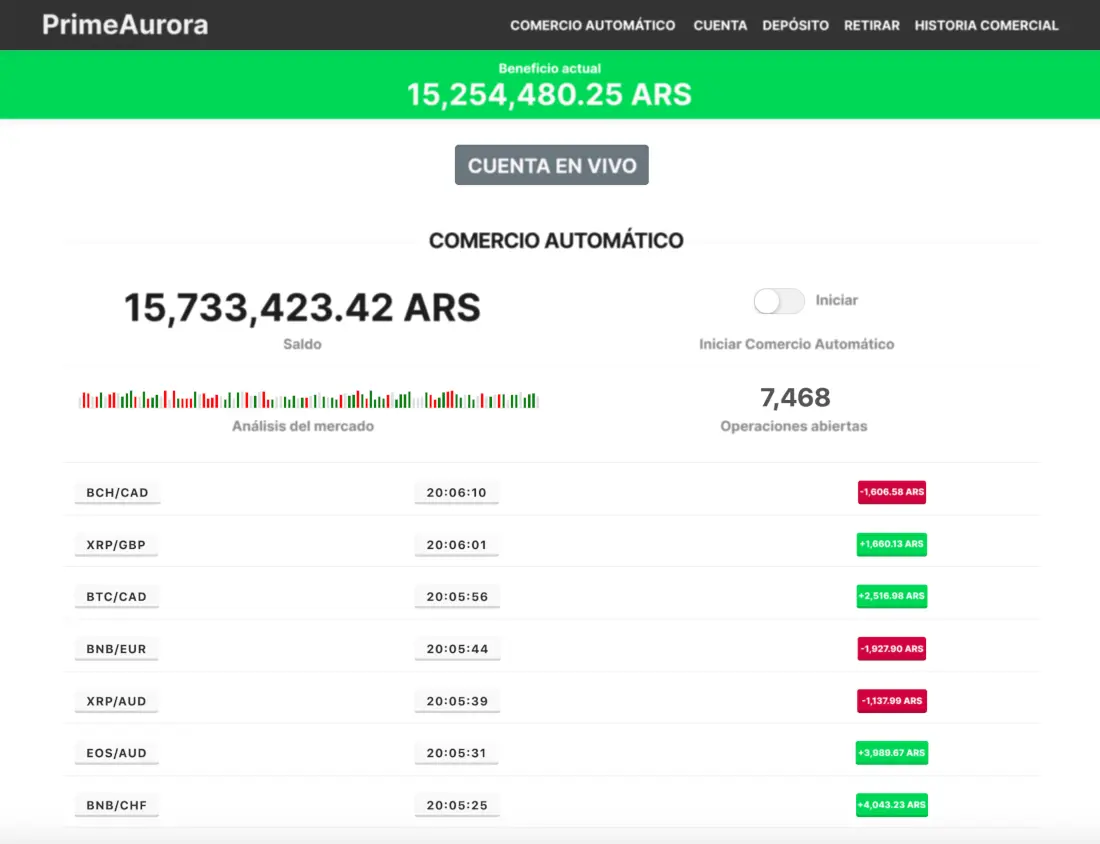Select the BCH/CAD pair label

(x=116, y=493)
